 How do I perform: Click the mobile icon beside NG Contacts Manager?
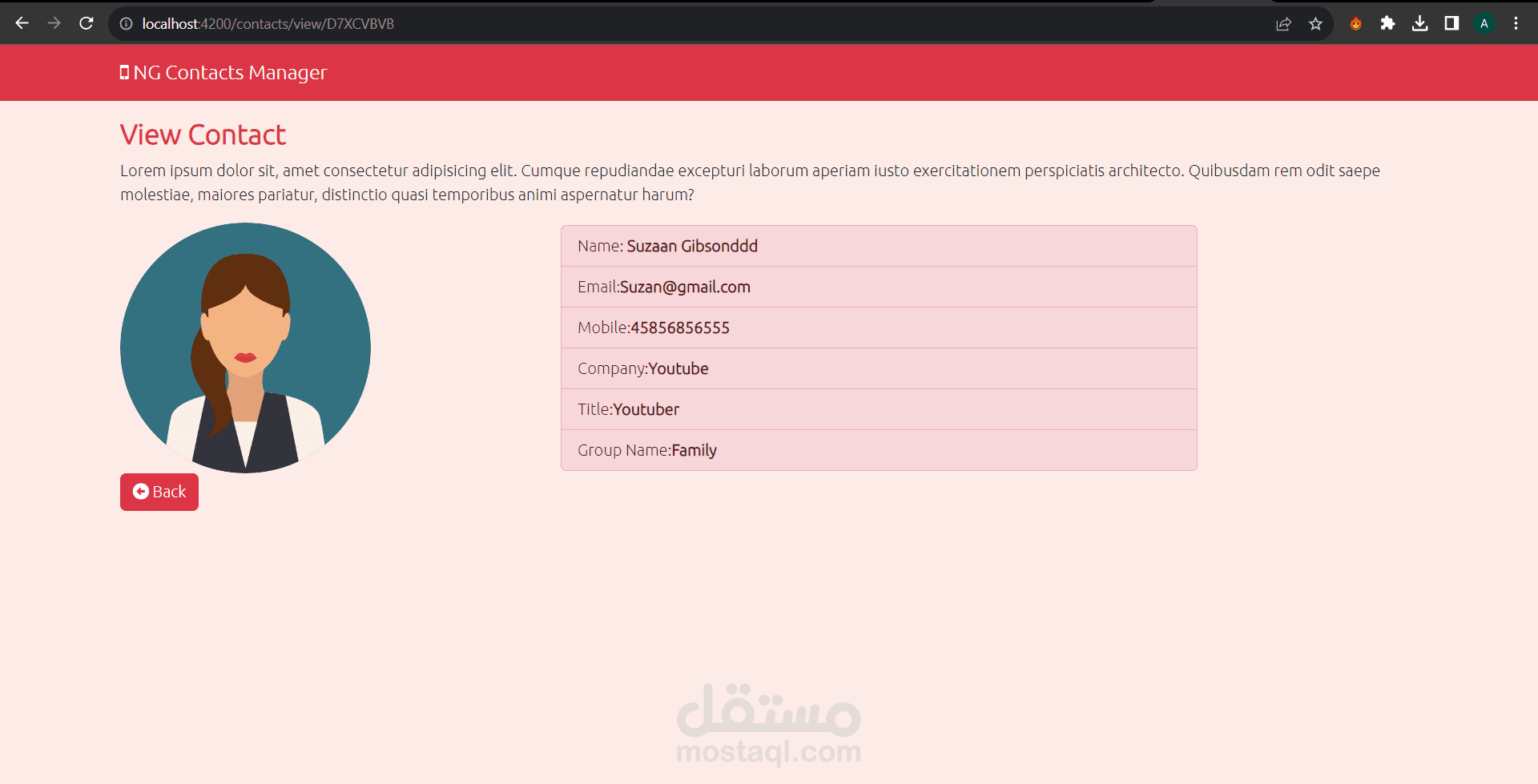click(x=124, y=72)
